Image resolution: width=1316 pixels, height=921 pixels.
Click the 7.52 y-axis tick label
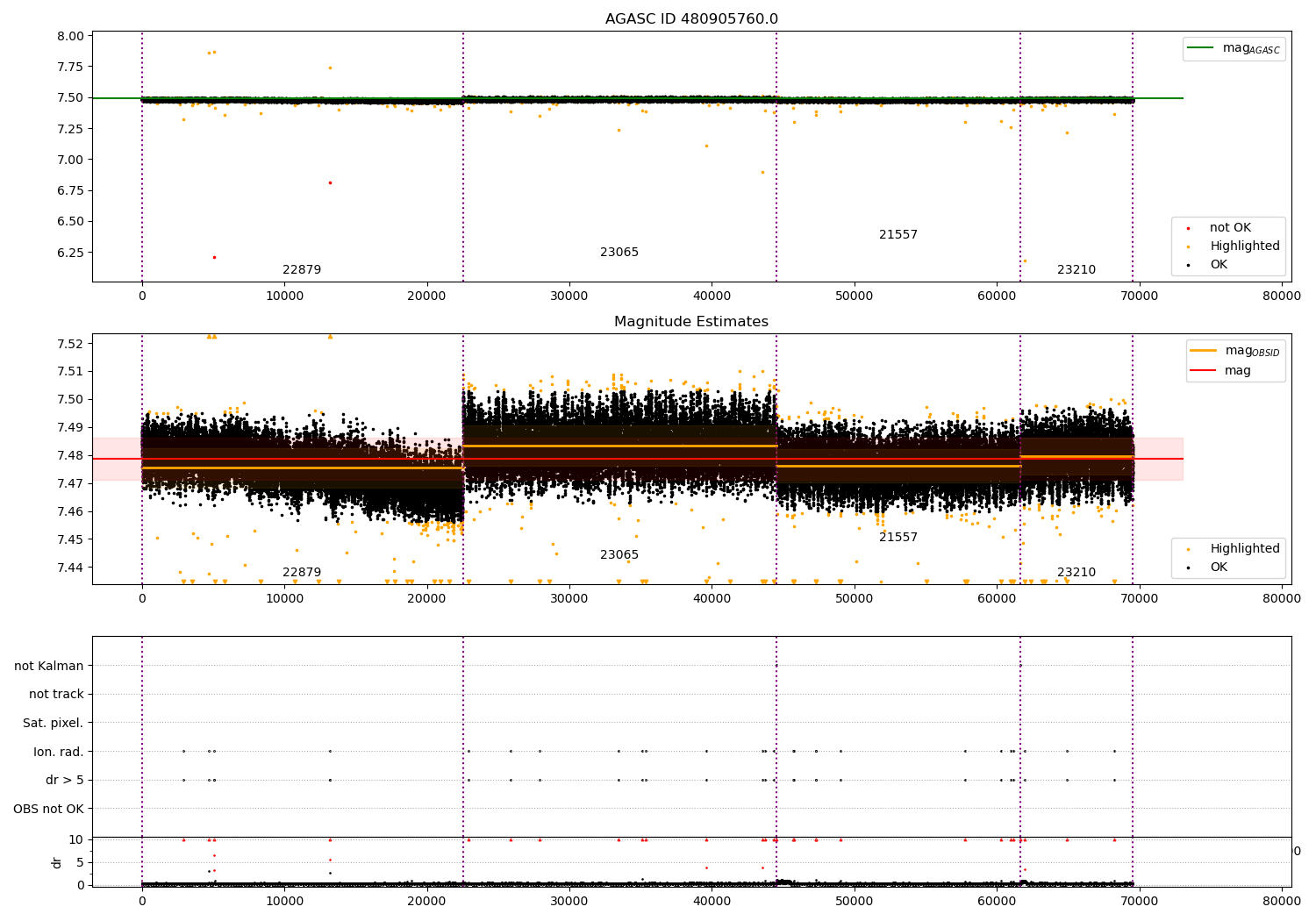[x=71, y=344]
